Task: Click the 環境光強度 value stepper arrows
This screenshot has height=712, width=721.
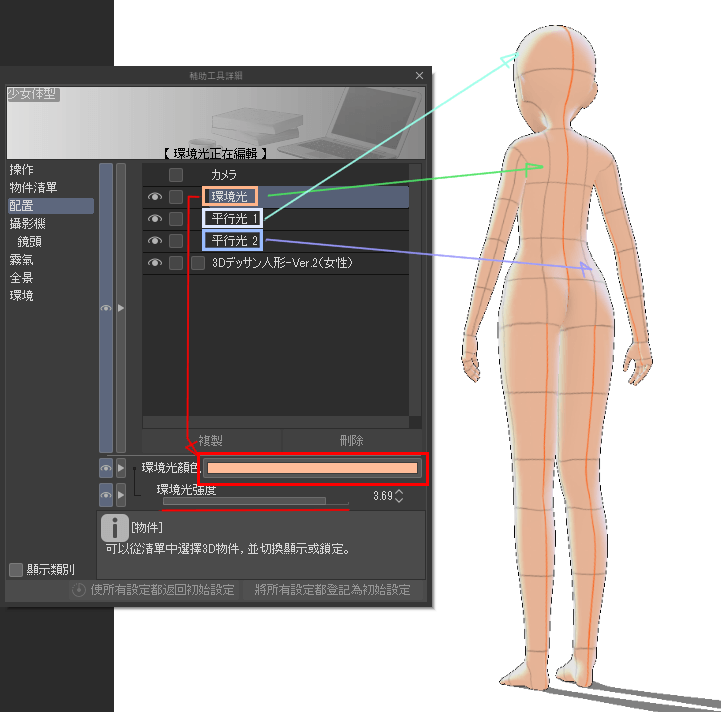Action: point(399,496)
